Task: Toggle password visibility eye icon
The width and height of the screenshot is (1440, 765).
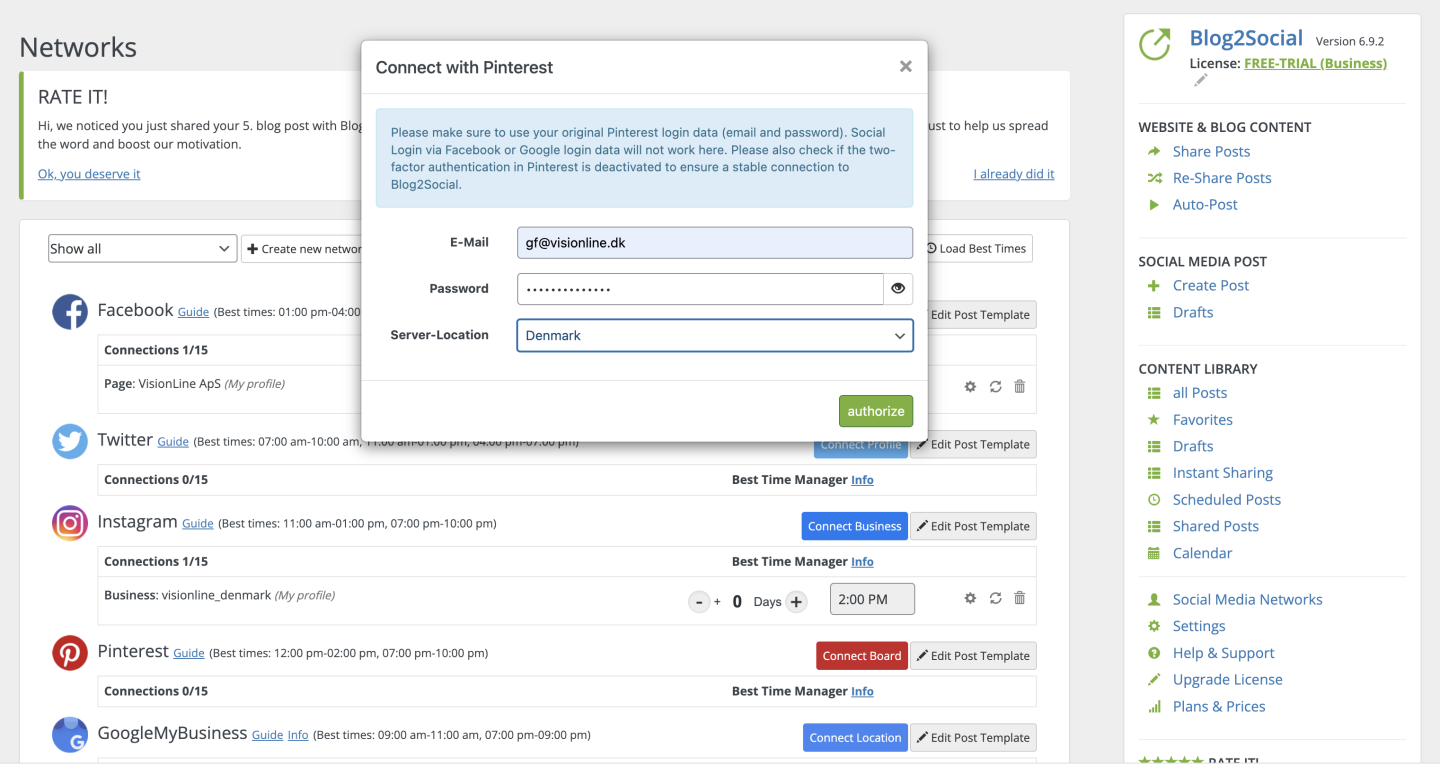Action: tap(898, 289)
